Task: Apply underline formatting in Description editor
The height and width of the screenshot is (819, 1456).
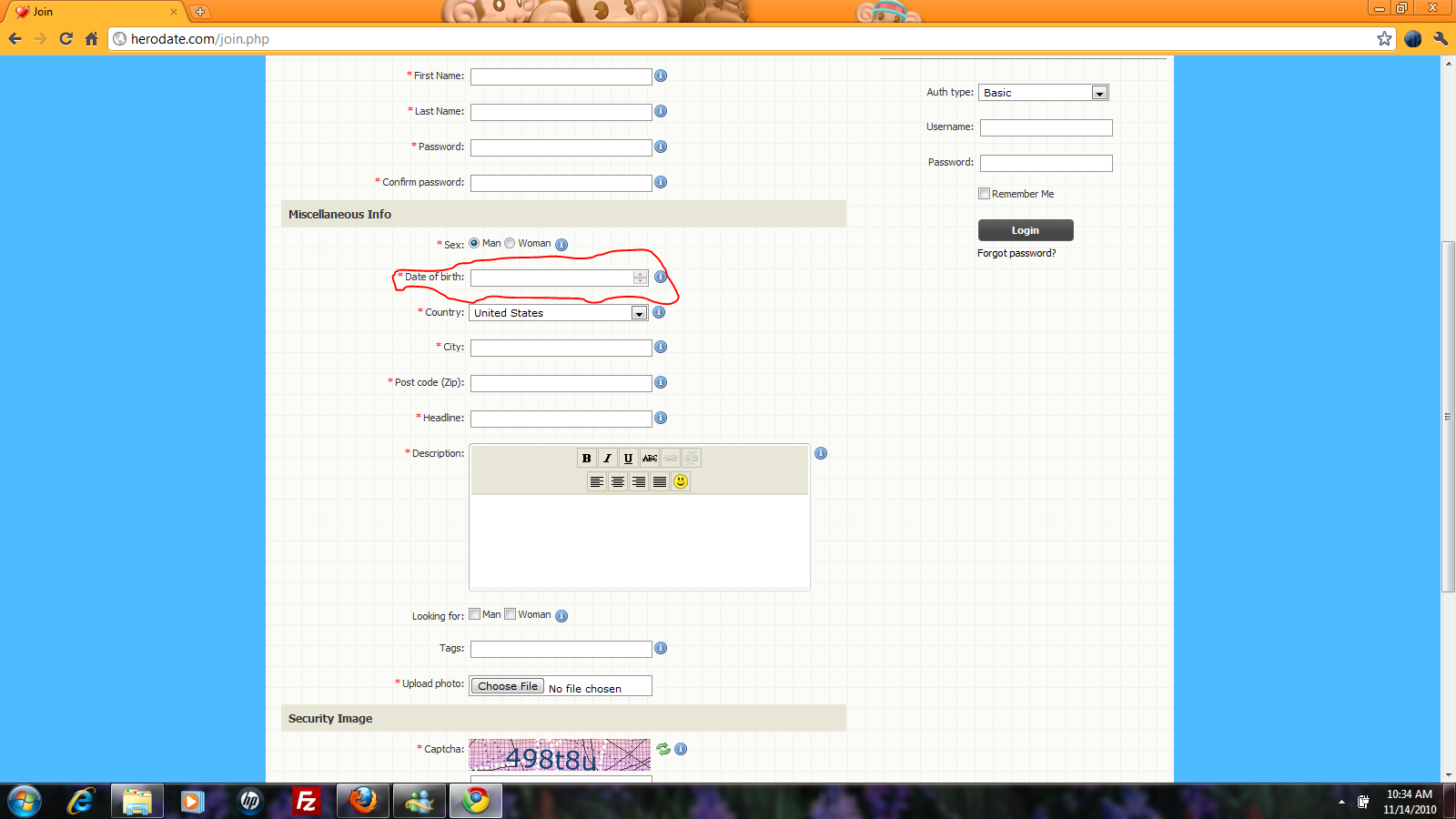Action: click(628, 459)
